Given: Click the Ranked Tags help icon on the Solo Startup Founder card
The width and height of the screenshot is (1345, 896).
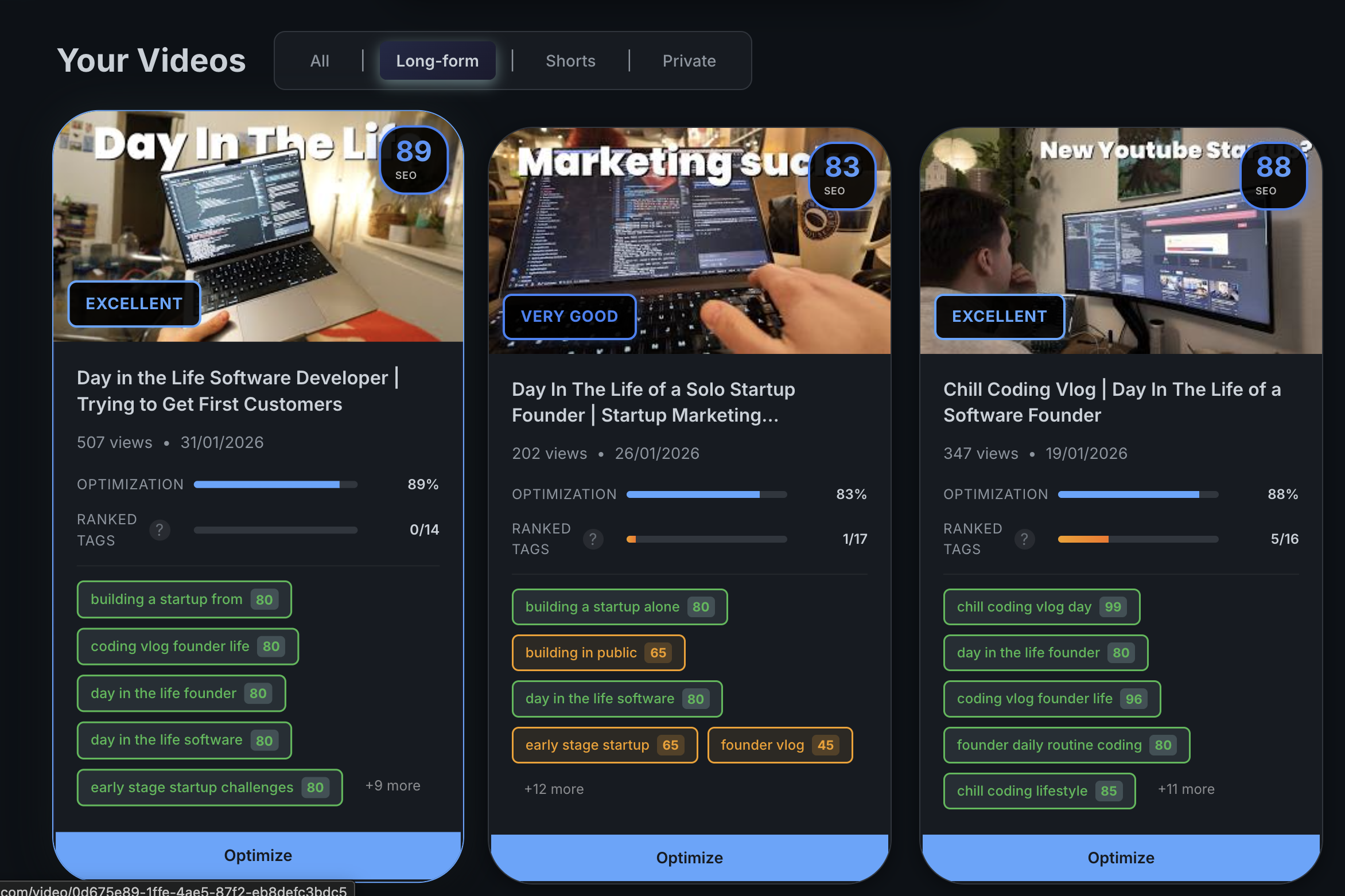Looking at the screenshot, I should click(x=593, y=539).
